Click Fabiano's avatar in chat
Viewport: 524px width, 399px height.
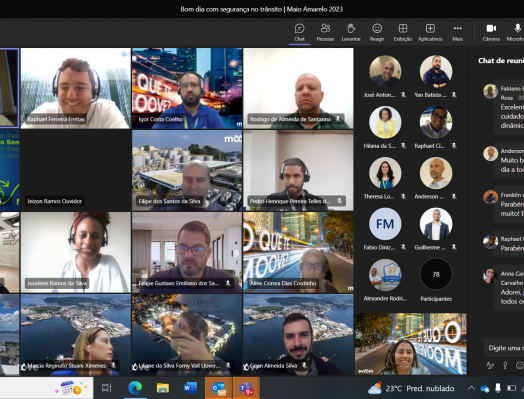490,91
